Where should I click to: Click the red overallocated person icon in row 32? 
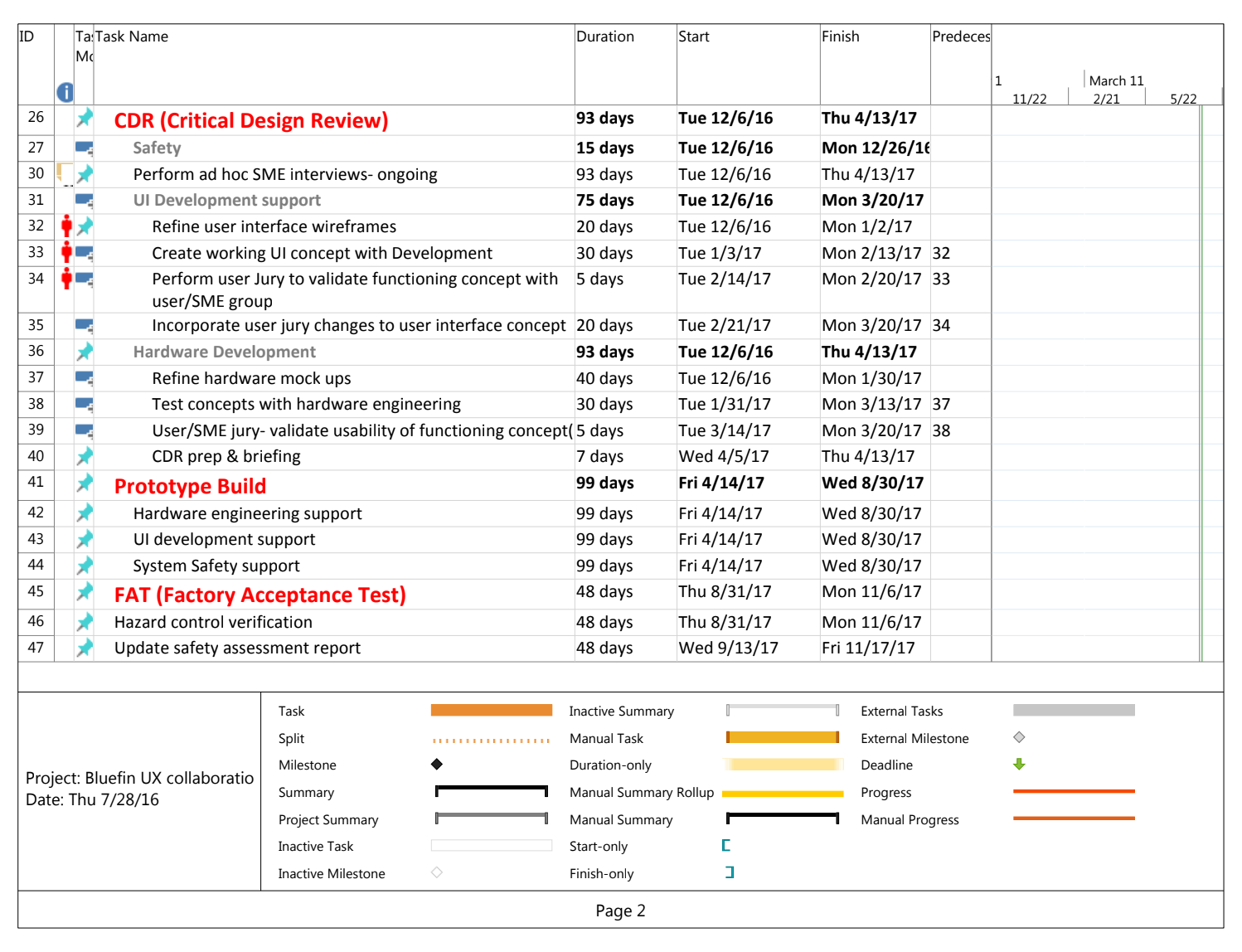click(x=66, y=226)
